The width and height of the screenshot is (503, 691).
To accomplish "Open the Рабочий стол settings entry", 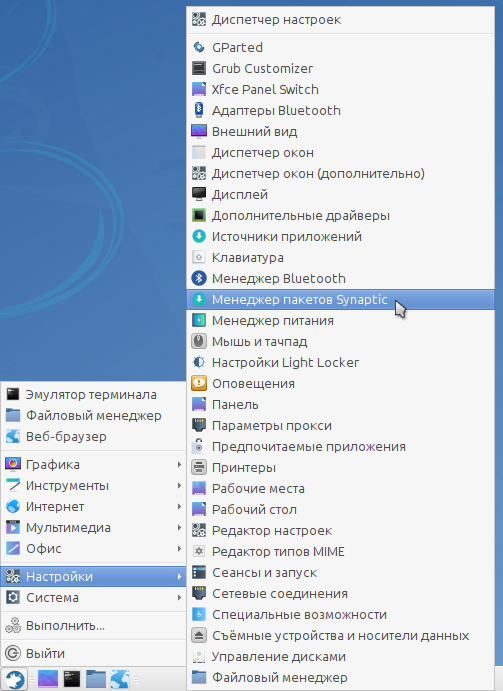I will (x=340, y=509).
